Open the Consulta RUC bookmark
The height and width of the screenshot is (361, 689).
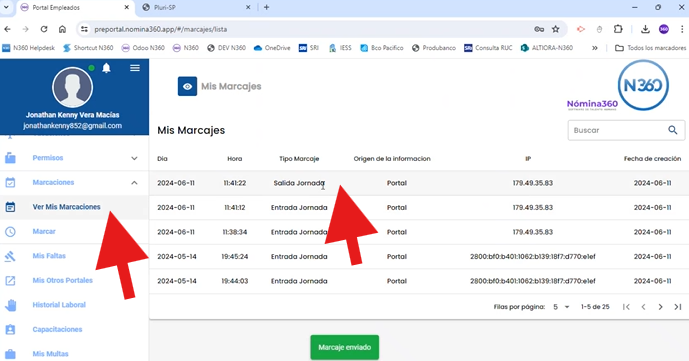488,48
